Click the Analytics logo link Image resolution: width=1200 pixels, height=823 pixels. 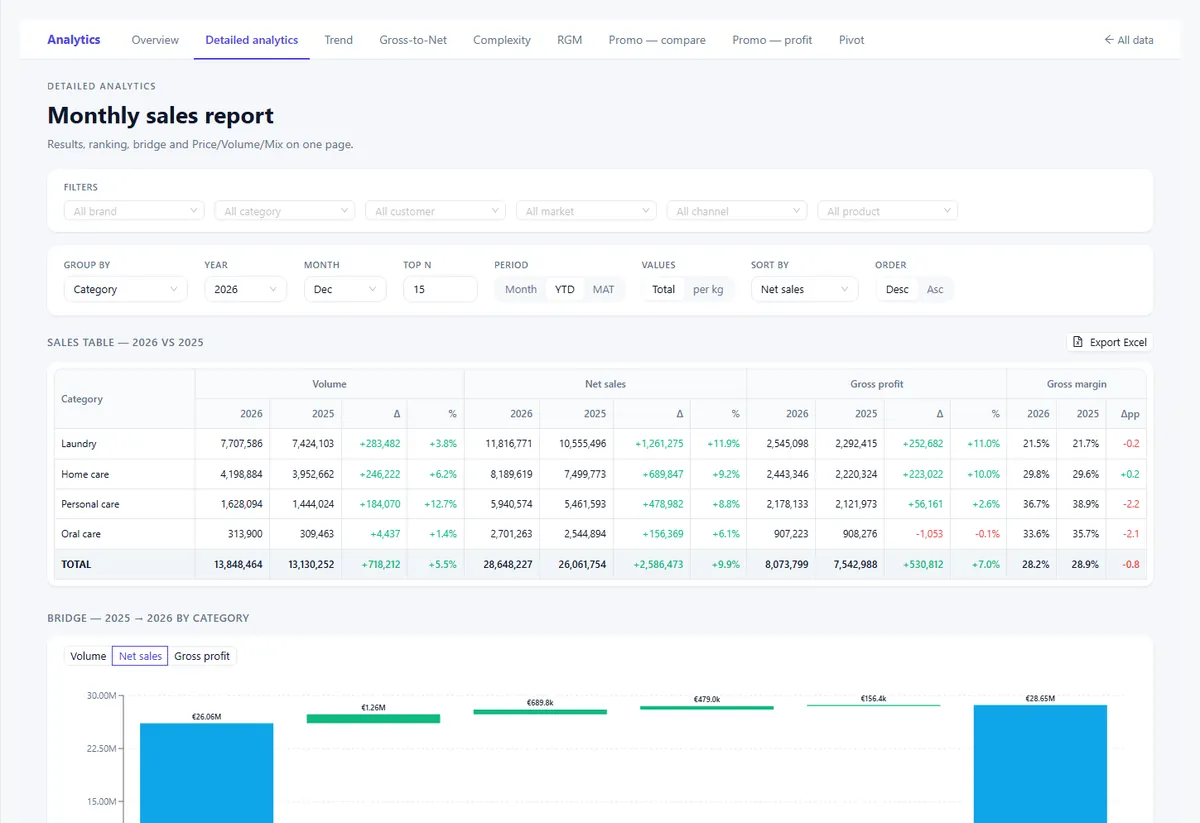74,40
